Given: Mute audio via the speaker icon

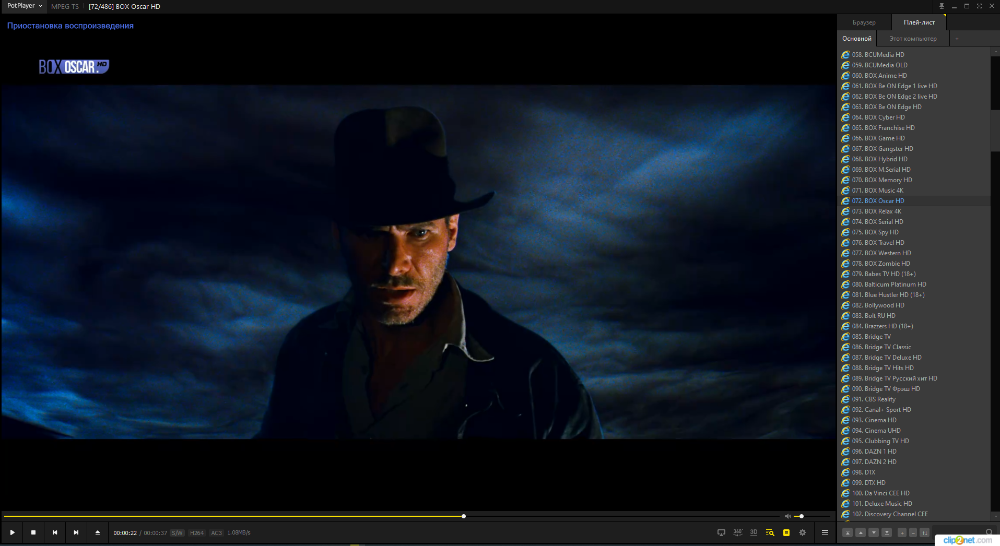Looking at the screenshot, I should pos(788,516).
